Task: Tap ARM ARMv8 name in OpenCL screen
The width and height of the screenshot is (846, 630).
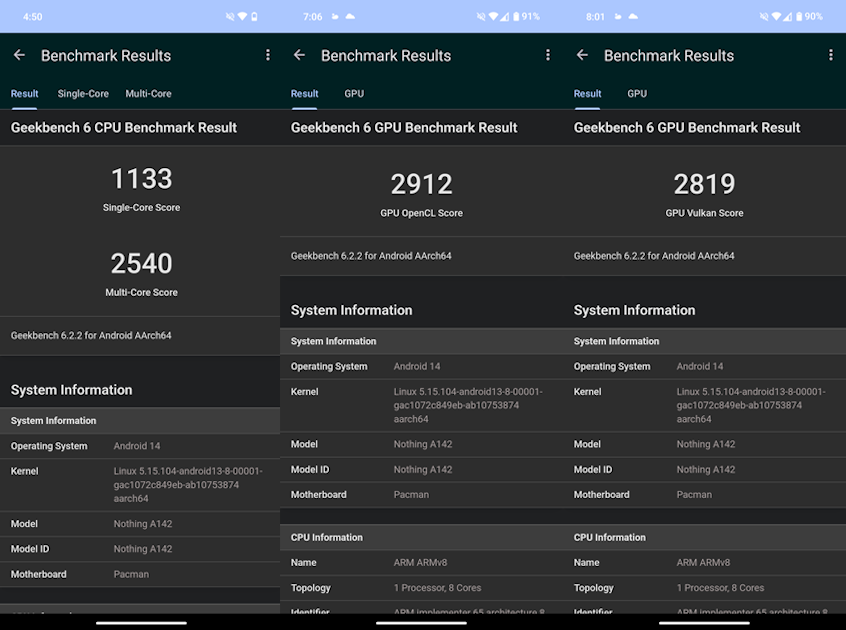Action: point(420,563)
